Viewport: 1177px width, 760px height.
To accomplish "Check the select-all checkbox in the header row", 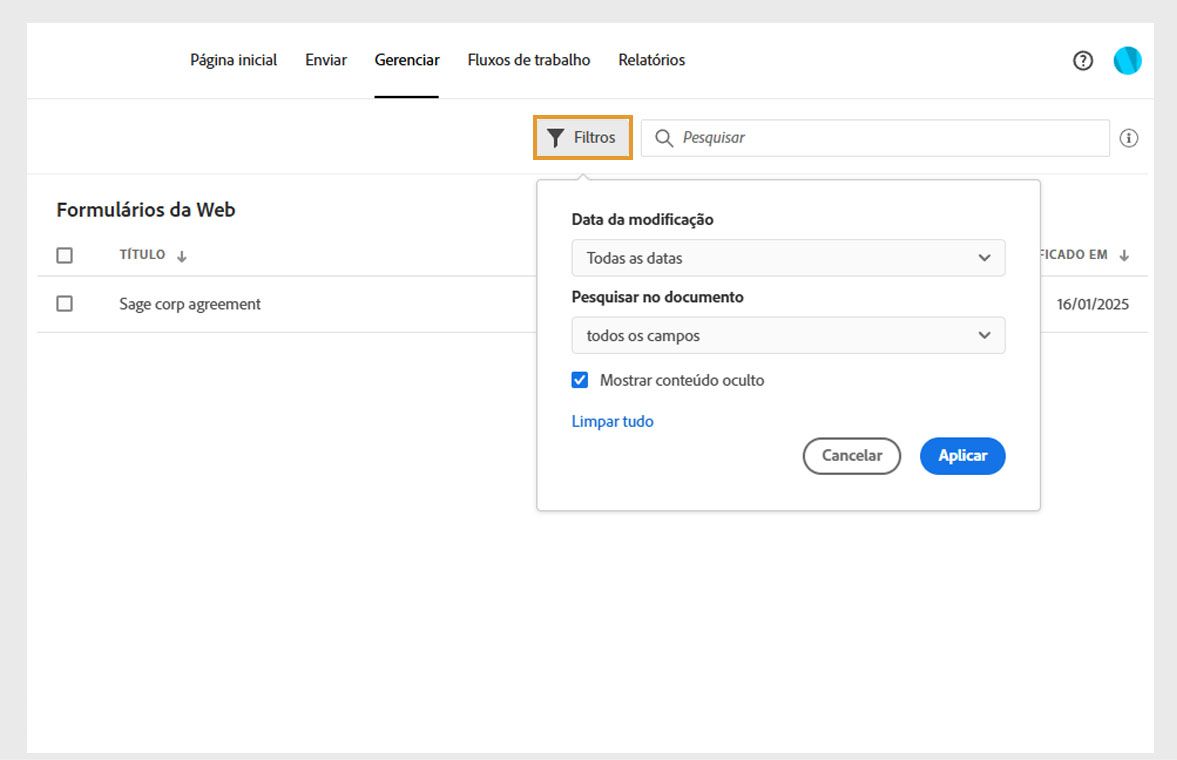I will (x=64, y=255).
